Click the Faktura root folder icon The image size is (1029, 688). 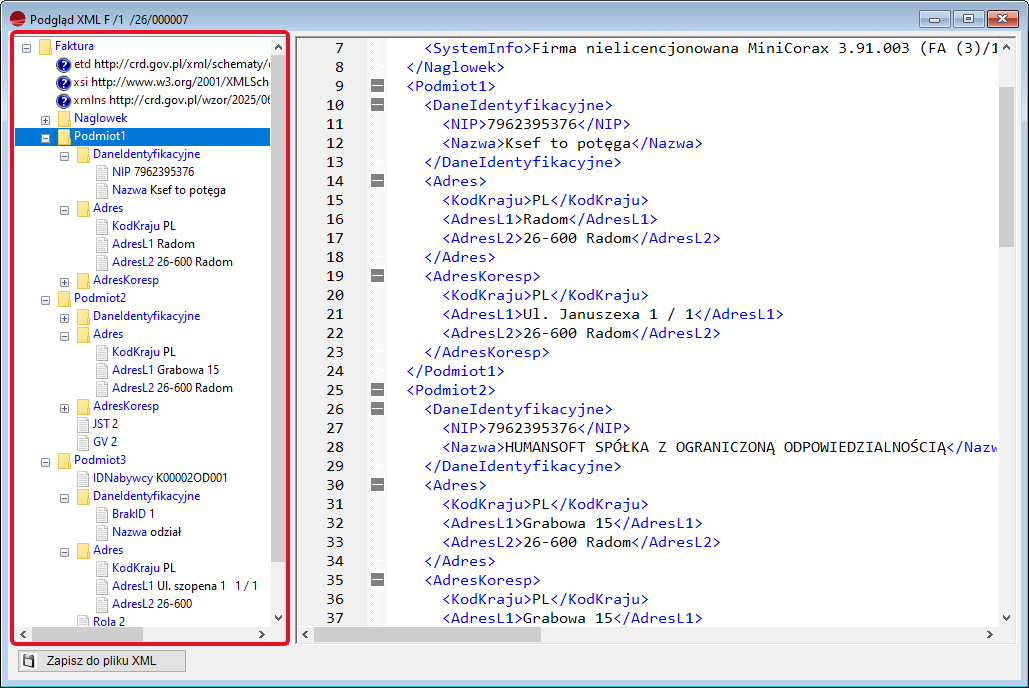(x=45, y=46)
